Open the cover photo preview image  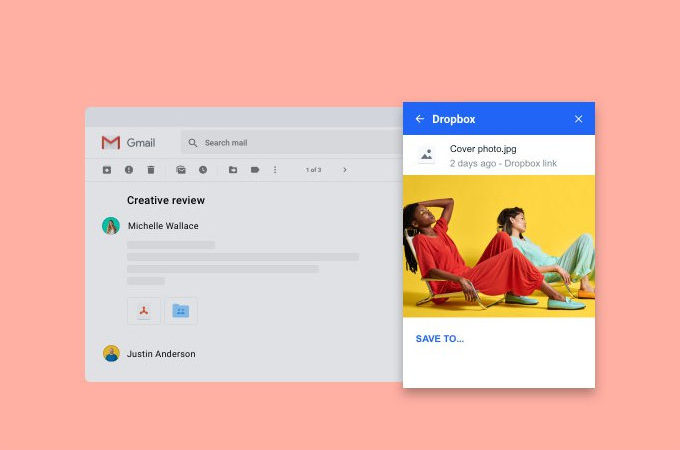(499, 246)
